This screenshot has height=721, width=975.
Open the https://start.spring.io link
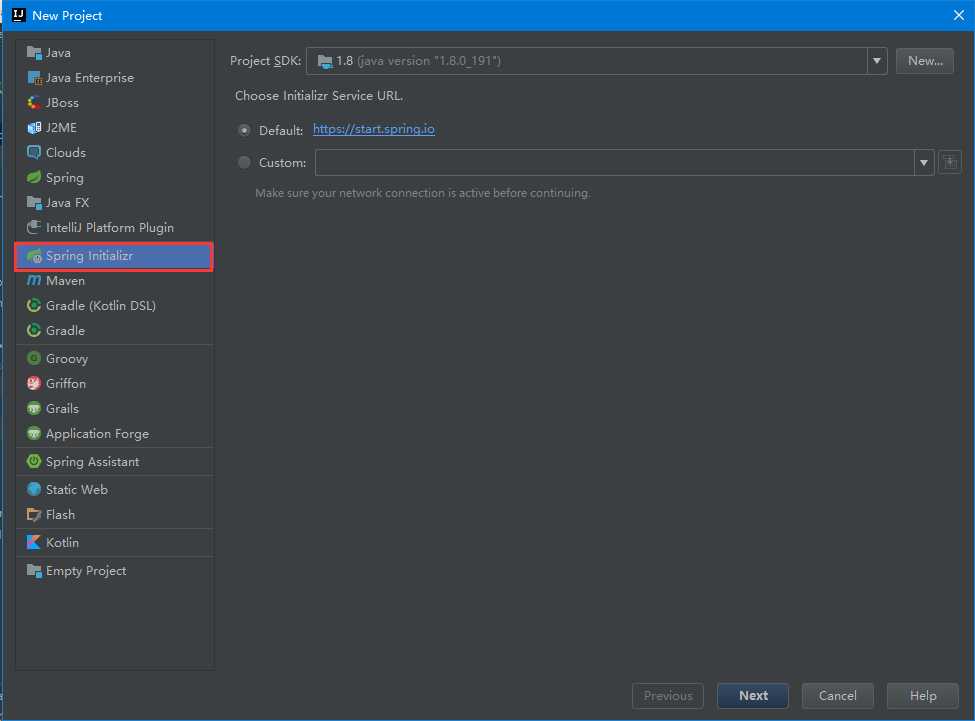pyautogui.click(x=374, y=129)
